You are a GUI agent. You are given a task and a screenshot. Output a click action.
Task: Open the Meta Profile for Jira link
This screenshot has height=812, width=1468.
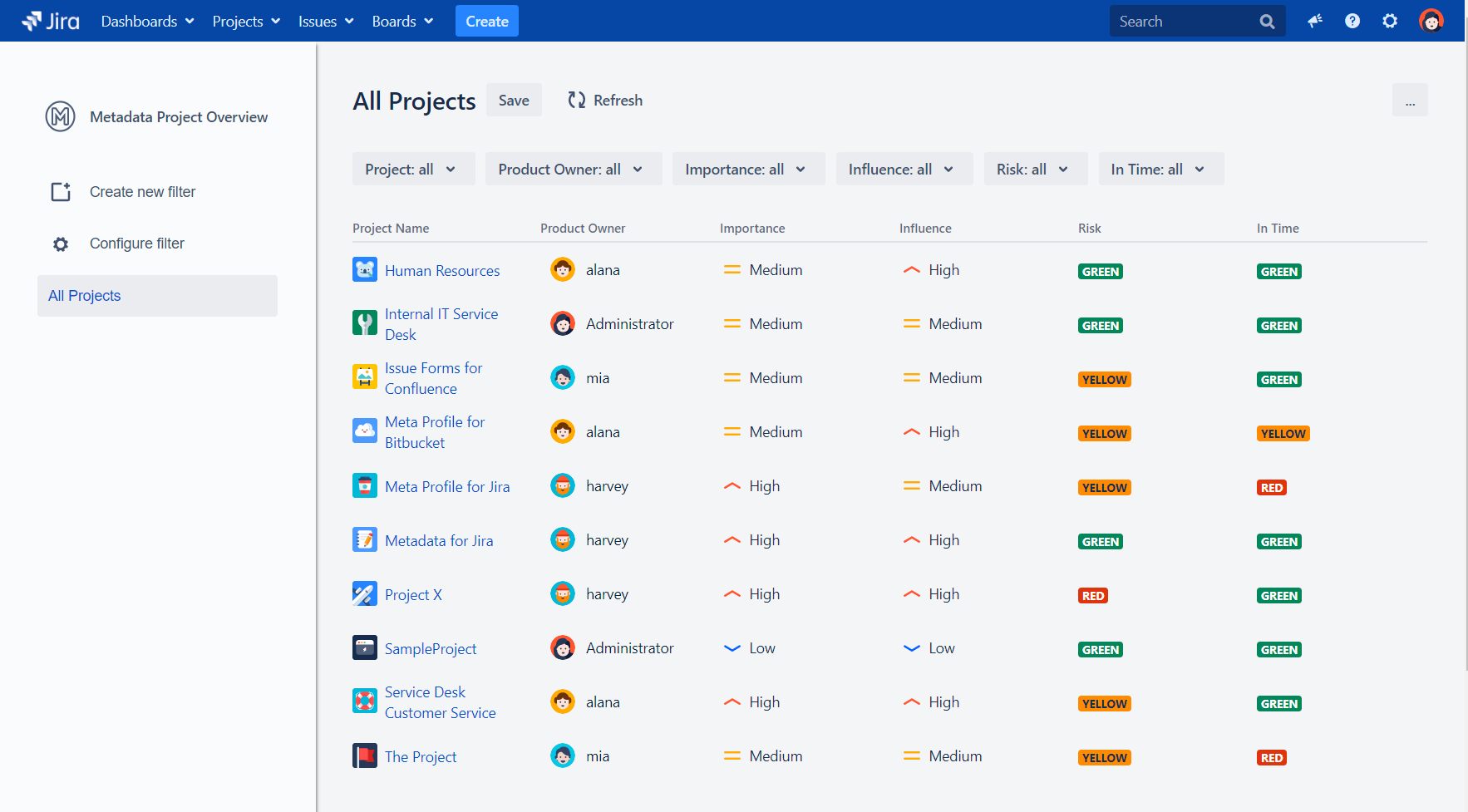coord(447,486)
